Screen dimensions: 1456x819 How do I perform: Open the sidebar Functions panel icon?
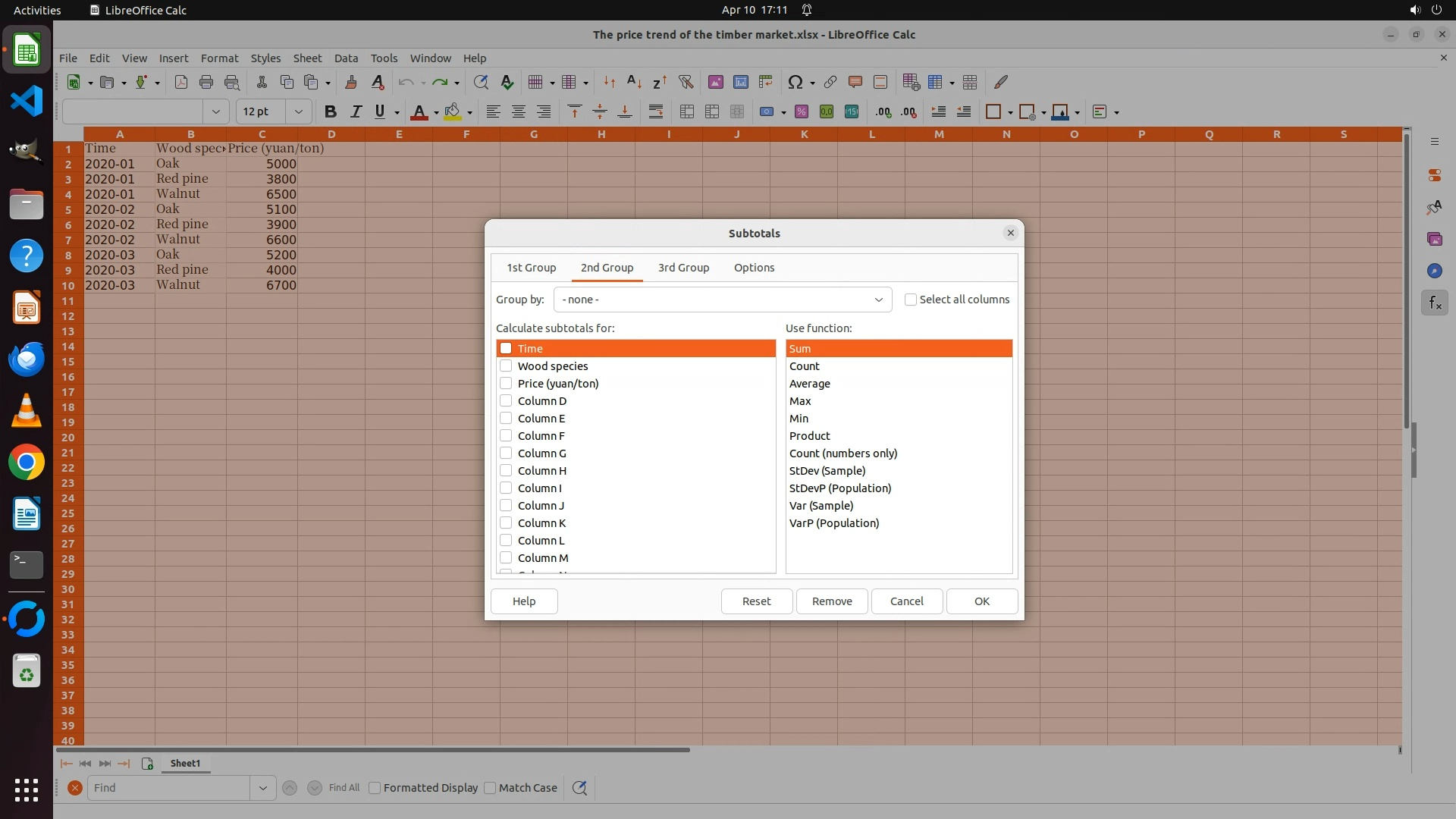(1434, 303)
